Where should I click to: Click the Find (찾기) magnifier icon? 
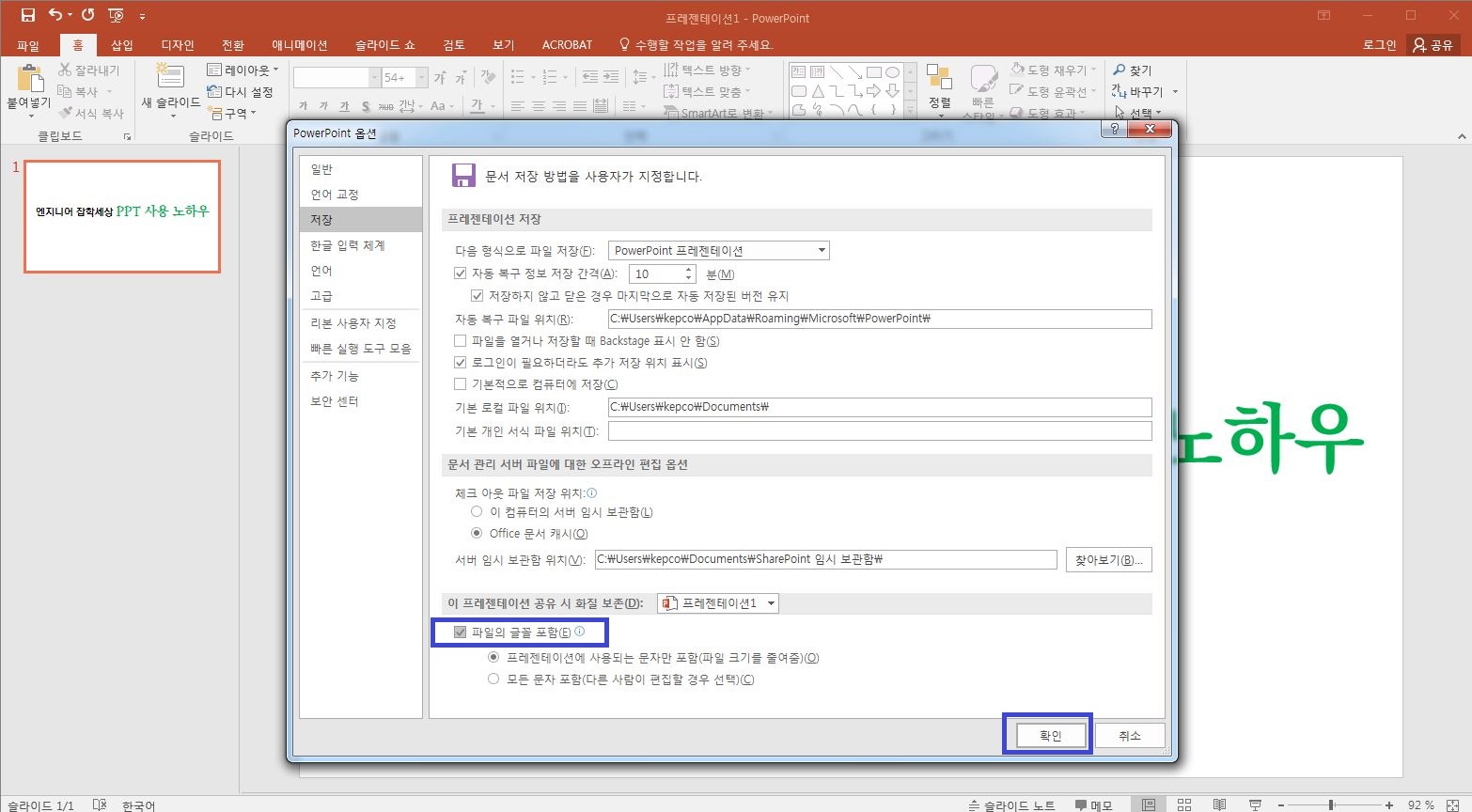point(1119,70)
